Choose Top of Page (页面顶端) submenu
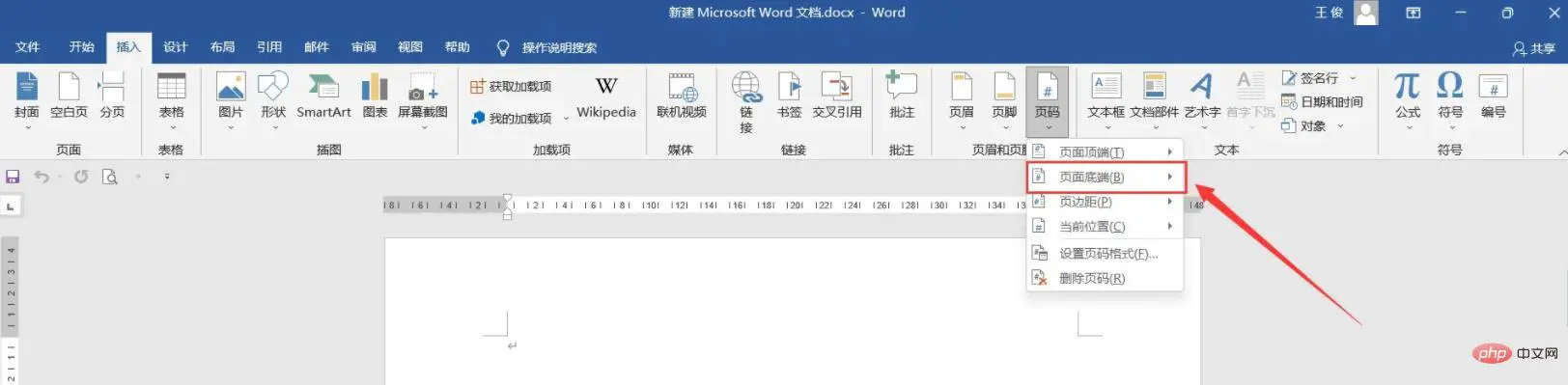1568x385 pixels. point(1105,152)
